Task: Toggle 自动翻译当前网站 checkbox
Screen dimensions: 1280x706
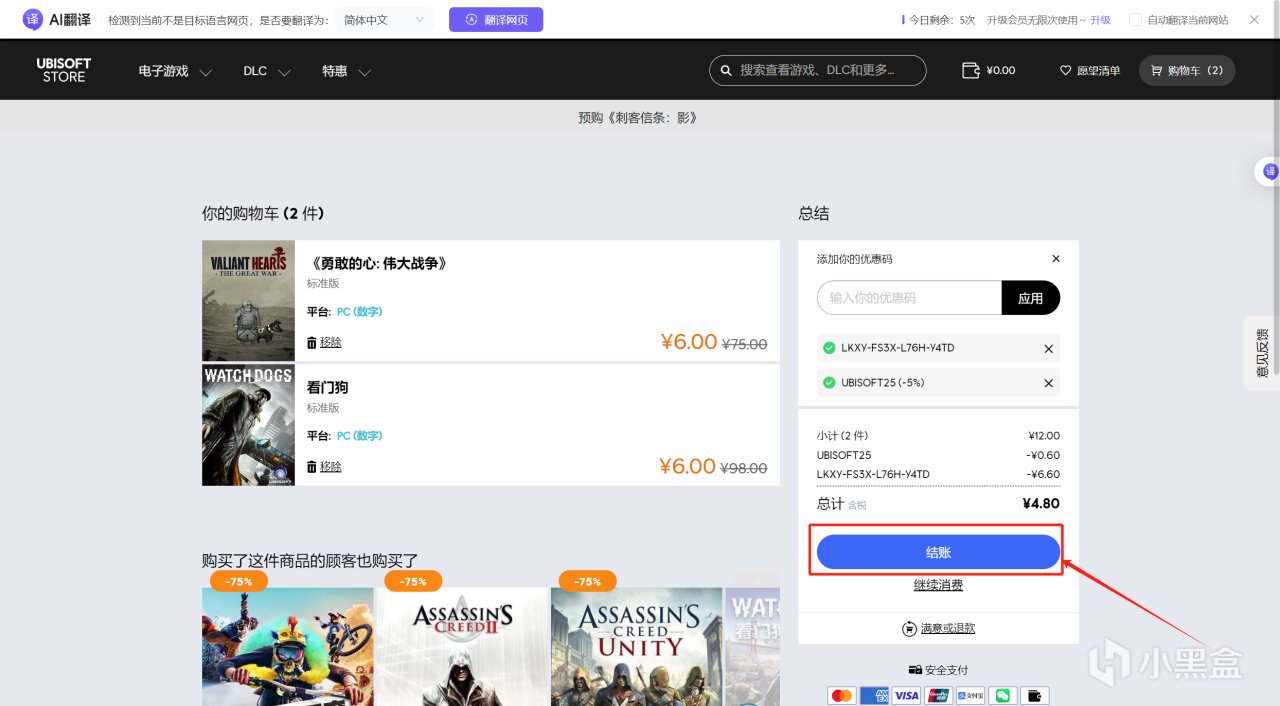Action: pos(1135,20)
